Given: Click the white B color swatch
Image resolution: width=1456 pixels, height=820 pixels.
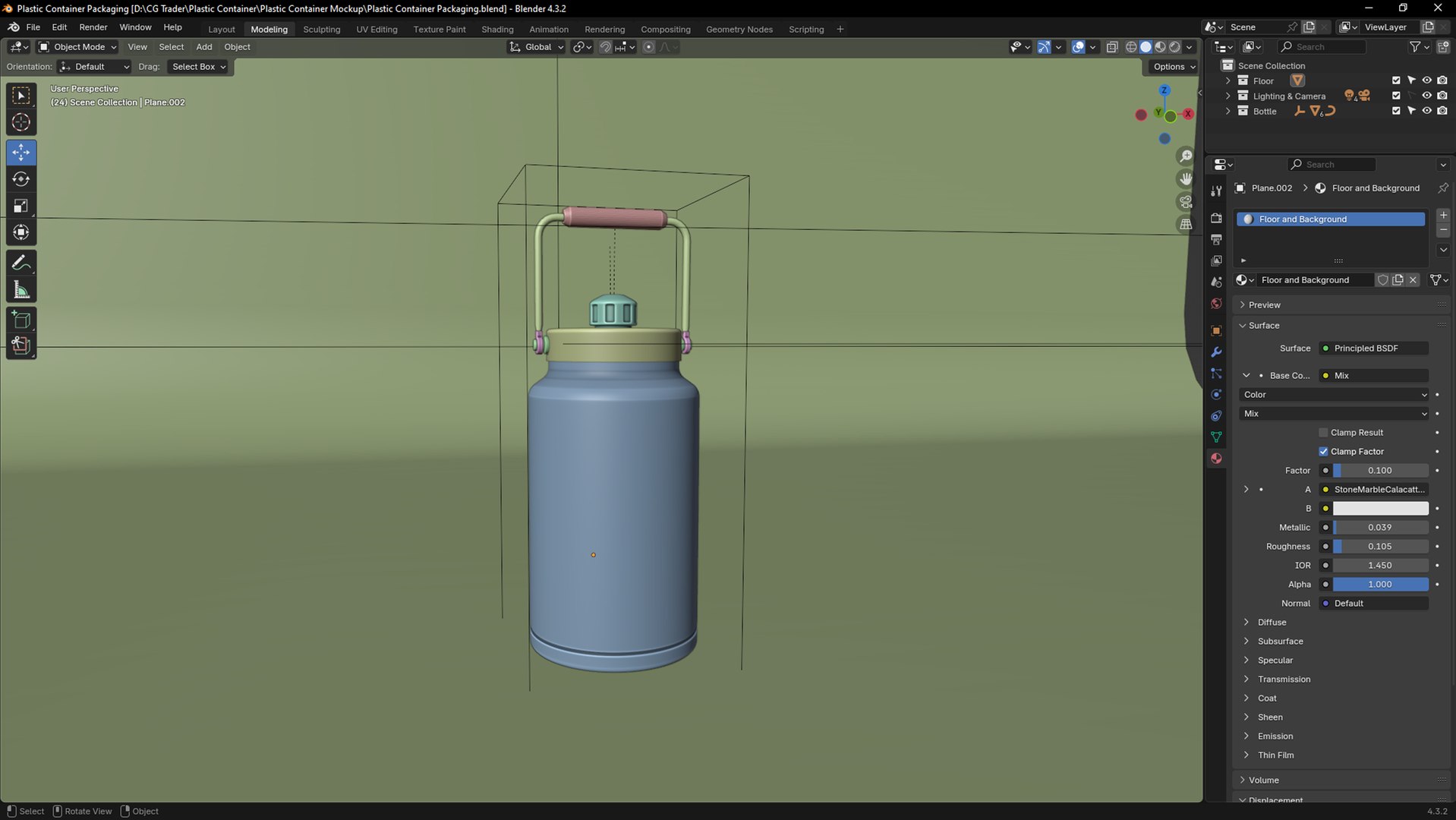Looking at the screenshot, I should (1380, 509).
